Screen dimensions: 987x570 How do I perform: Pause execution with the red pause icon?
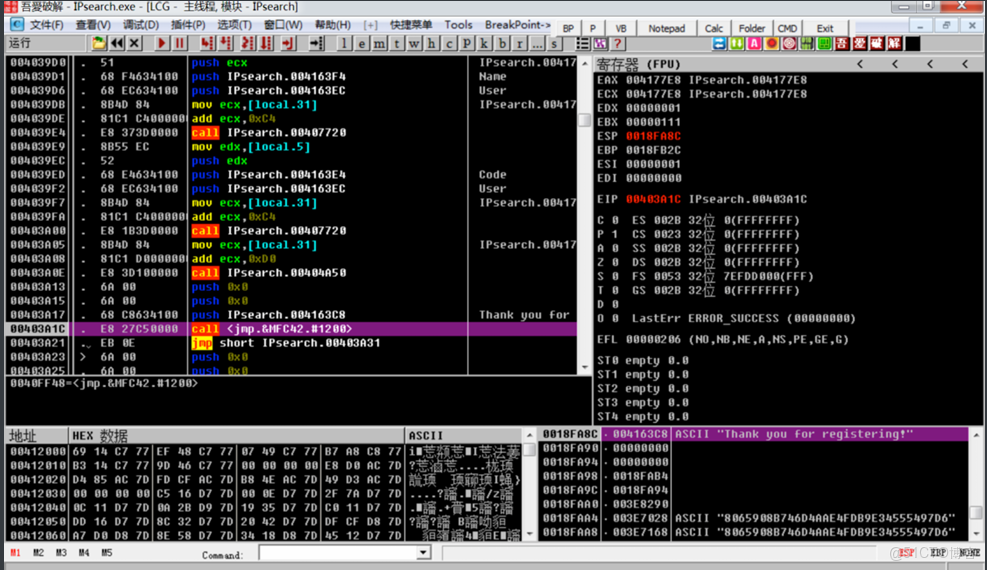[x=179, y=43]
